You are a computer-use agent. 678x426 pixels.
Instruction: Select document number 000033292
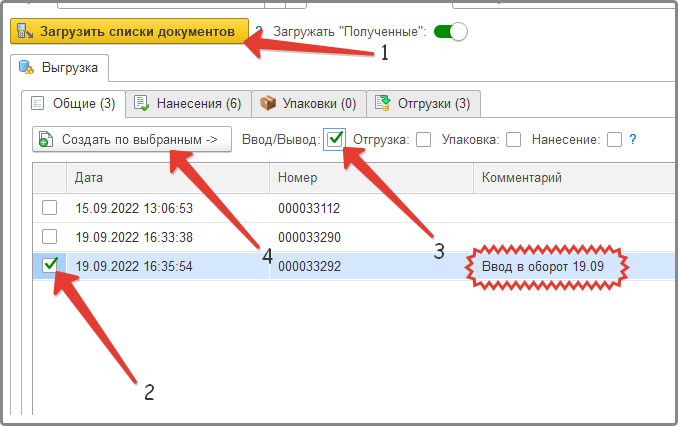(310, 266)
